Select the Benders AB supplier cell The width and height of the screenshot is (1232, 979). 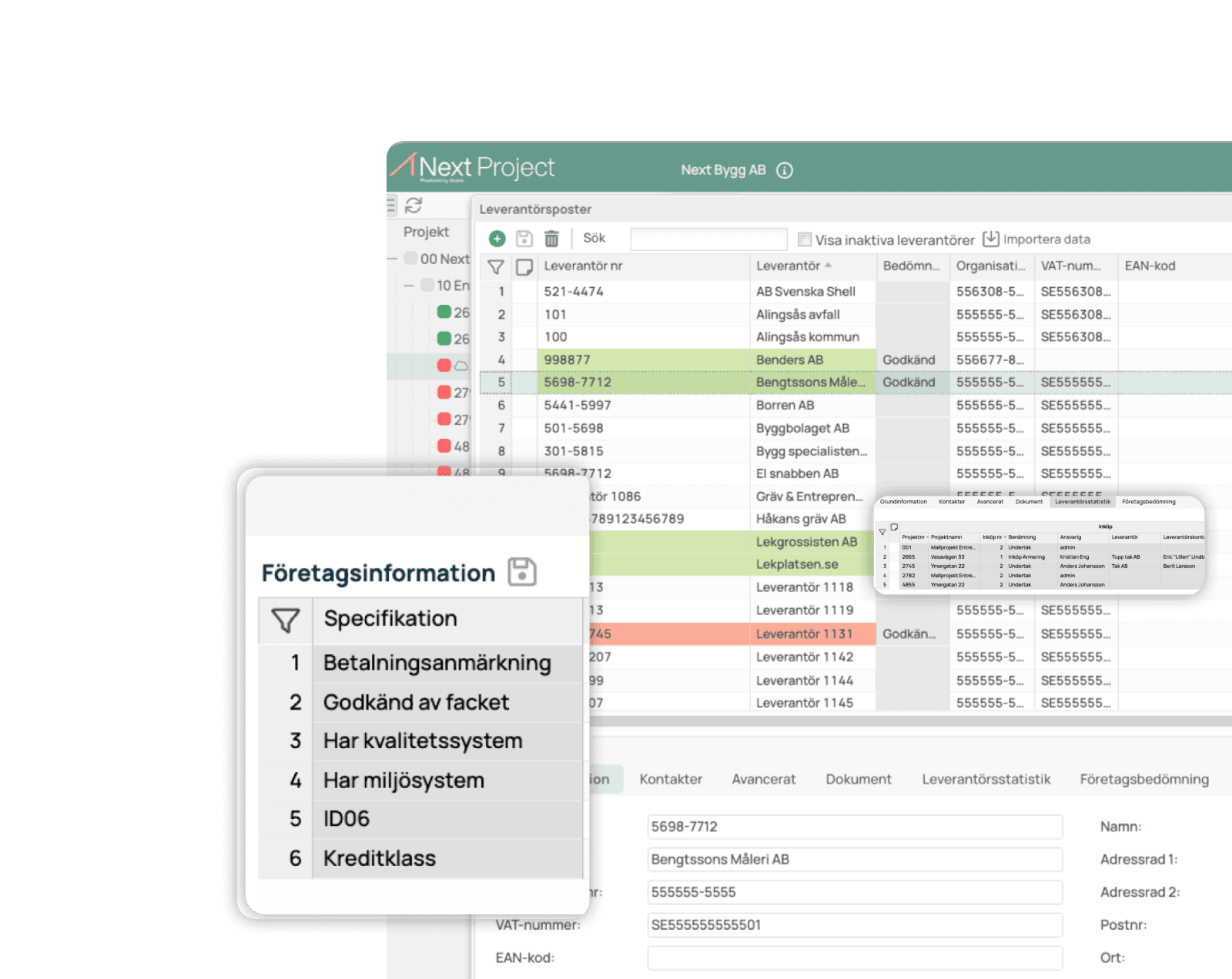point(813,360)
